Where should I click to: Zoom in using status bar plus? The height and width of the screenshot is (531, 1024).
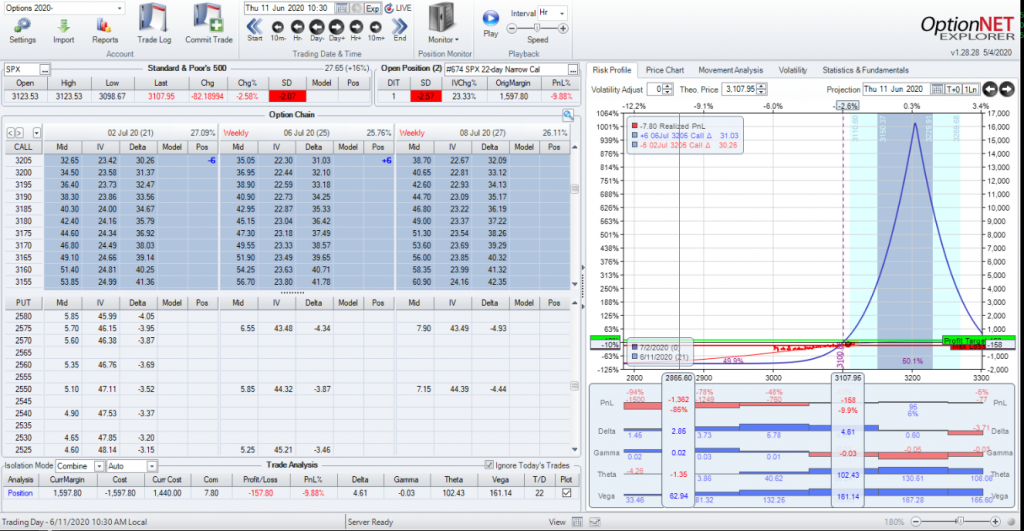click(x=995, y=521)
